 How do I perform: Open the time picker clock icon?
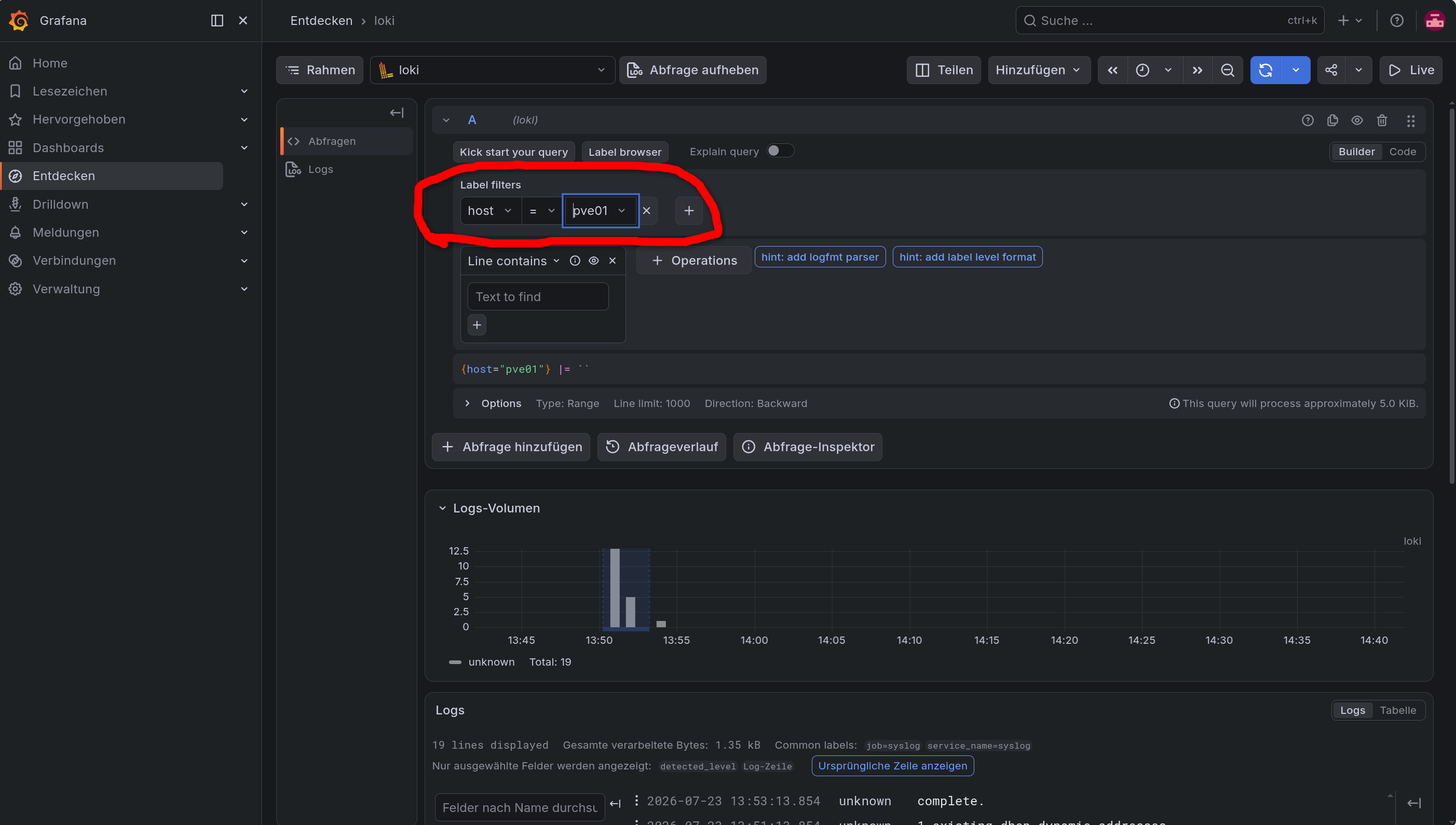(x=1142, y=70)
